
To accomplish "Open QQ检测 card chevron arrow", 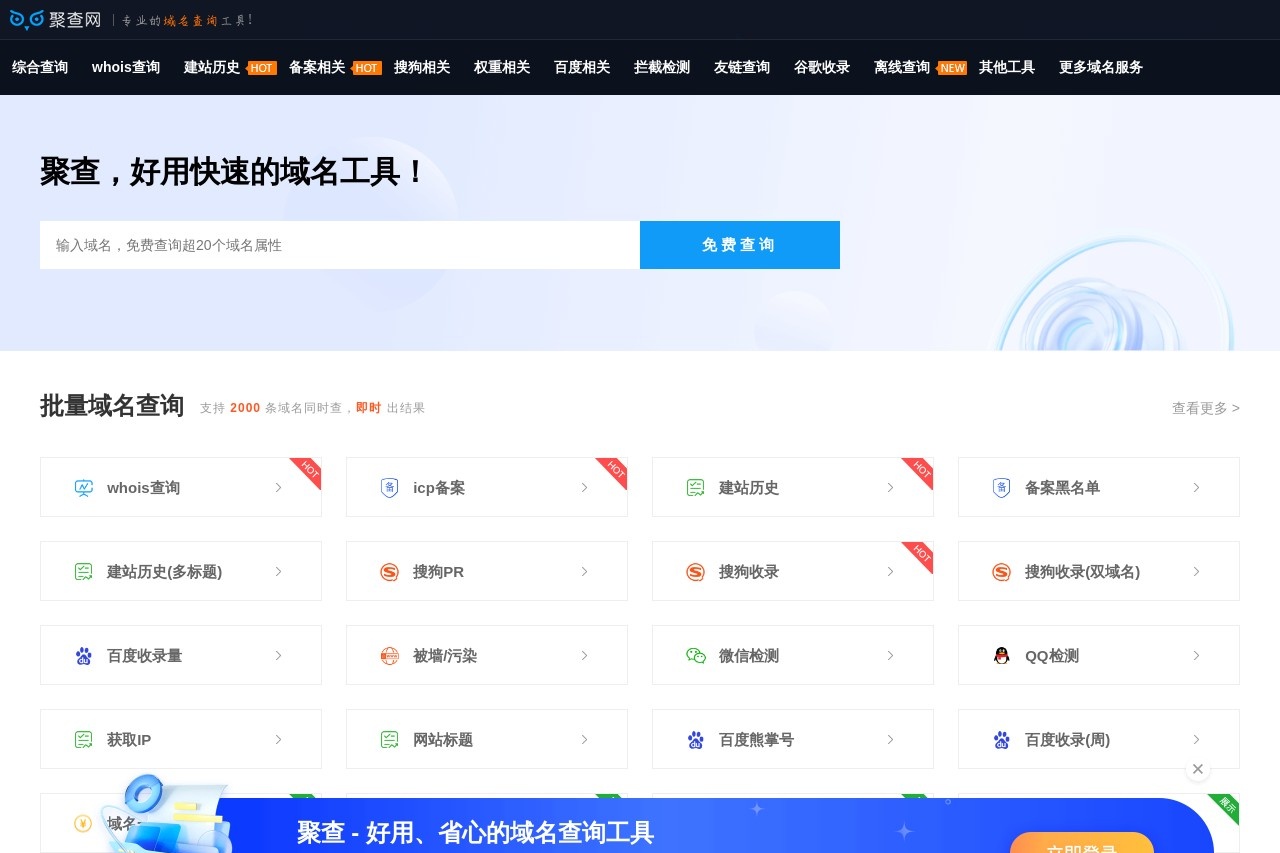I will [x=1197, y=656].
